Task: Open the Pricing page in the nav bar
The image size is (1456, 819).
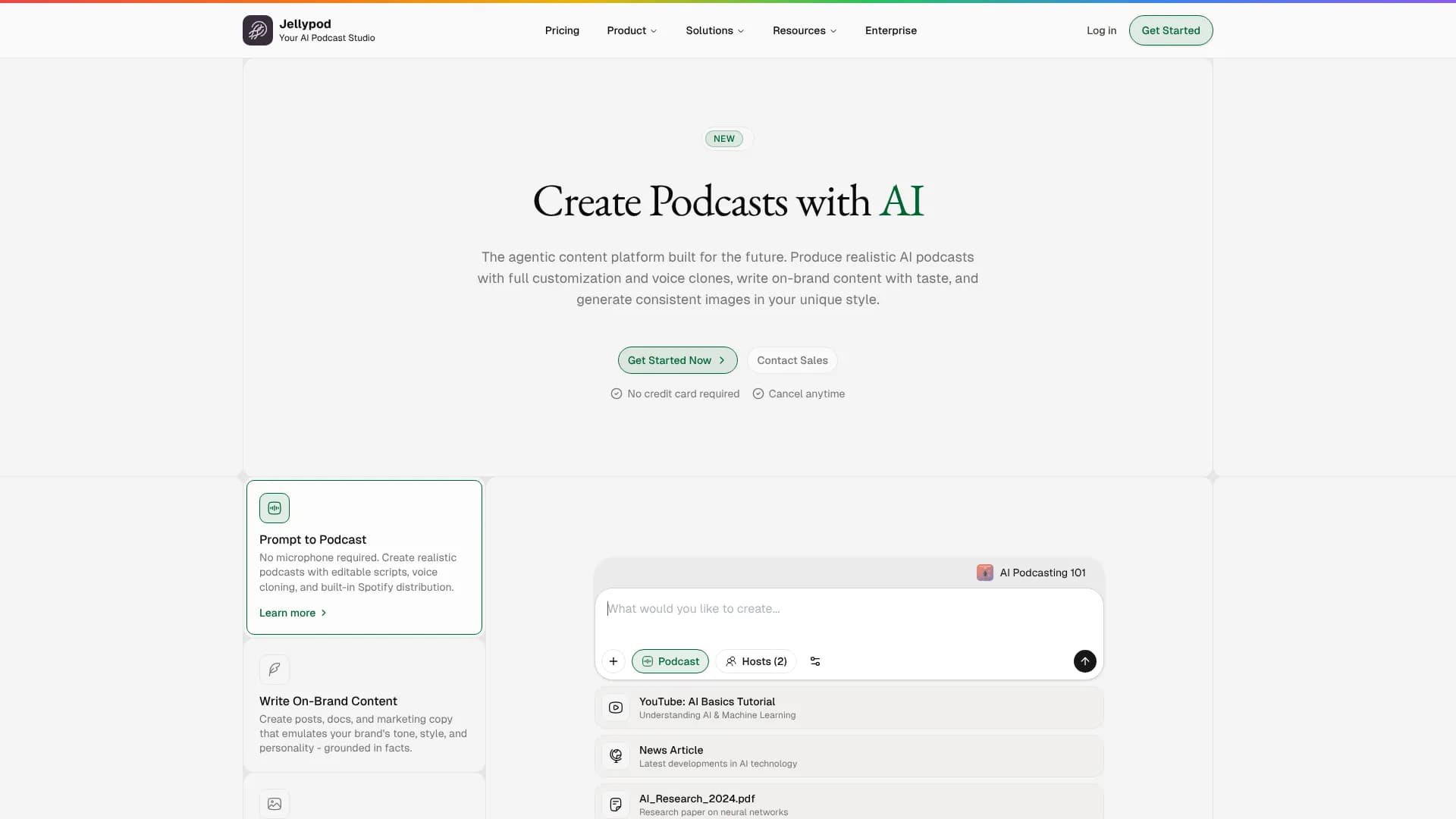Action: point(562,30)
